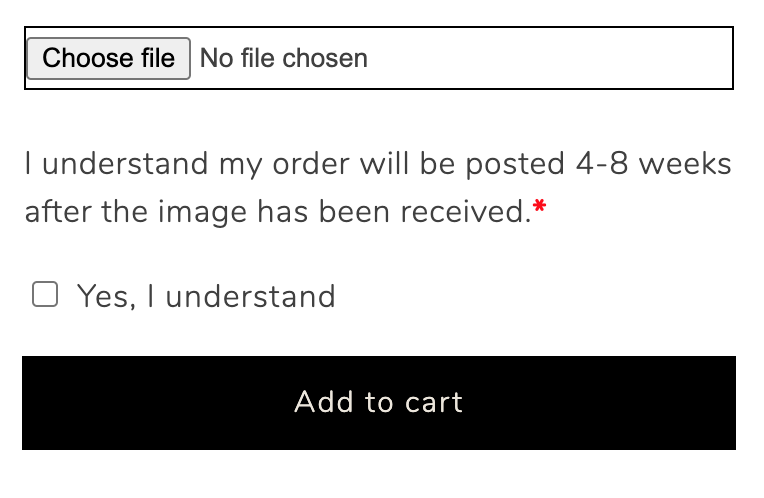Viewport: 764px width, 498px height.
Task: Select the word "understand" beside the checkbox
Action: (250, 296)
